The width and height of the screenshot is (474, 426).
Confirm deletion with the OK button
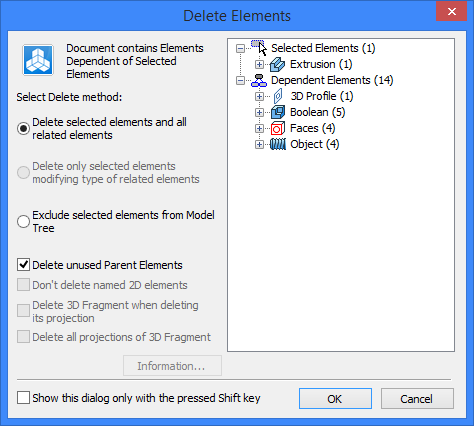click(x=335, y=399)
